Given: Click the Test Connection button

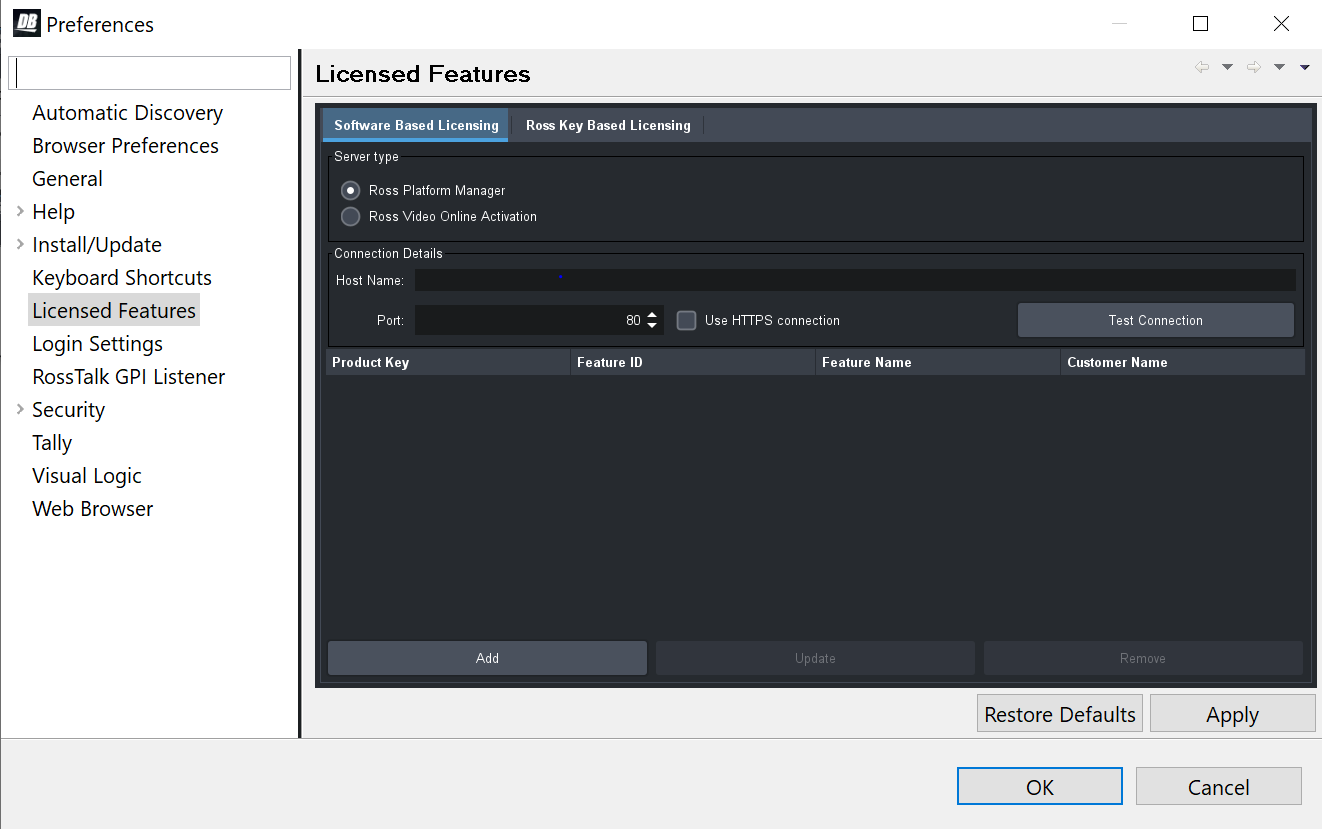Looking at the screenshot, I should [1155, 320].
